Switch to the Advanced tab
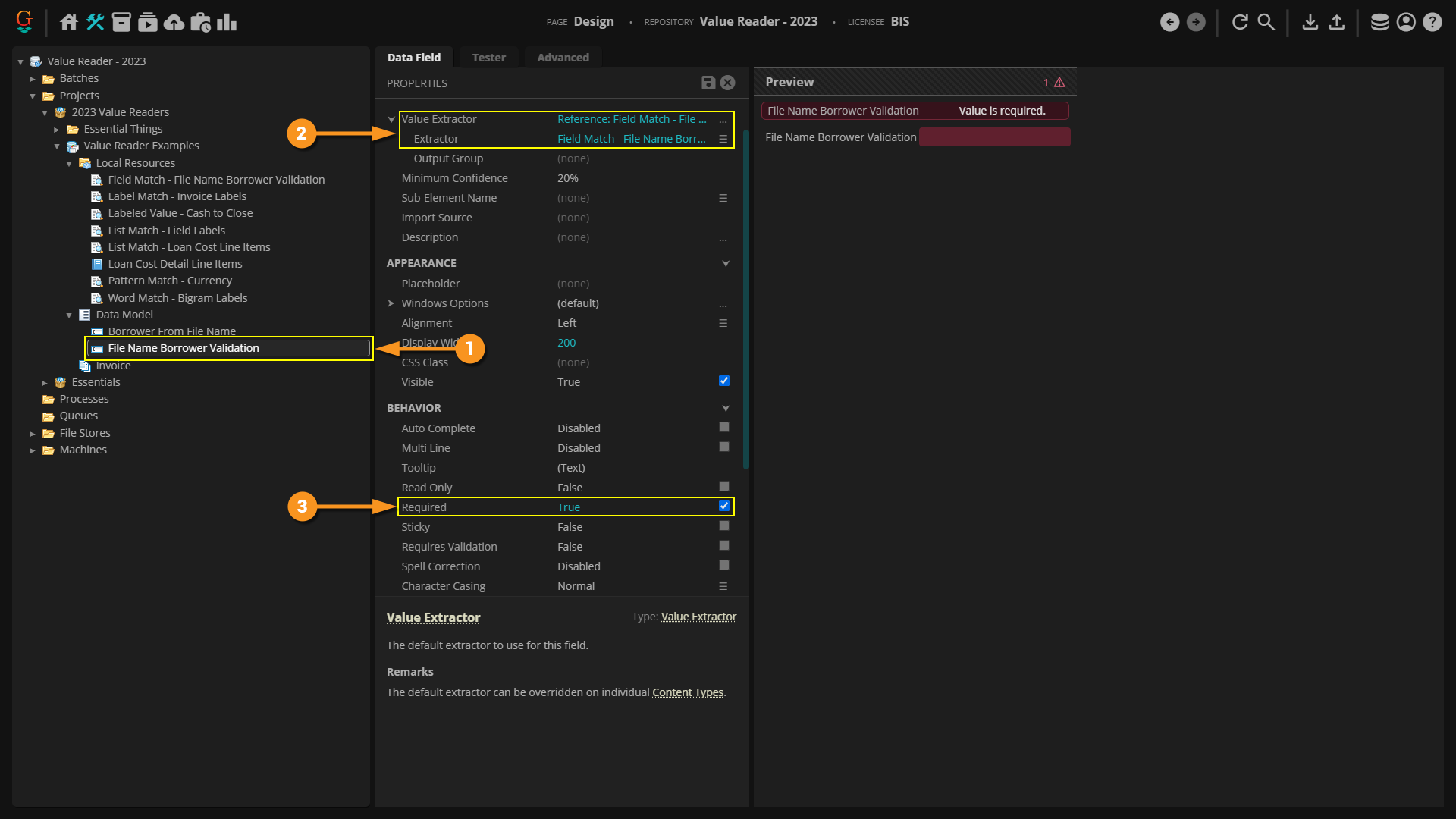Image resolution: width=1456 pixels, height=819 pixels. (x=563, y=58)
